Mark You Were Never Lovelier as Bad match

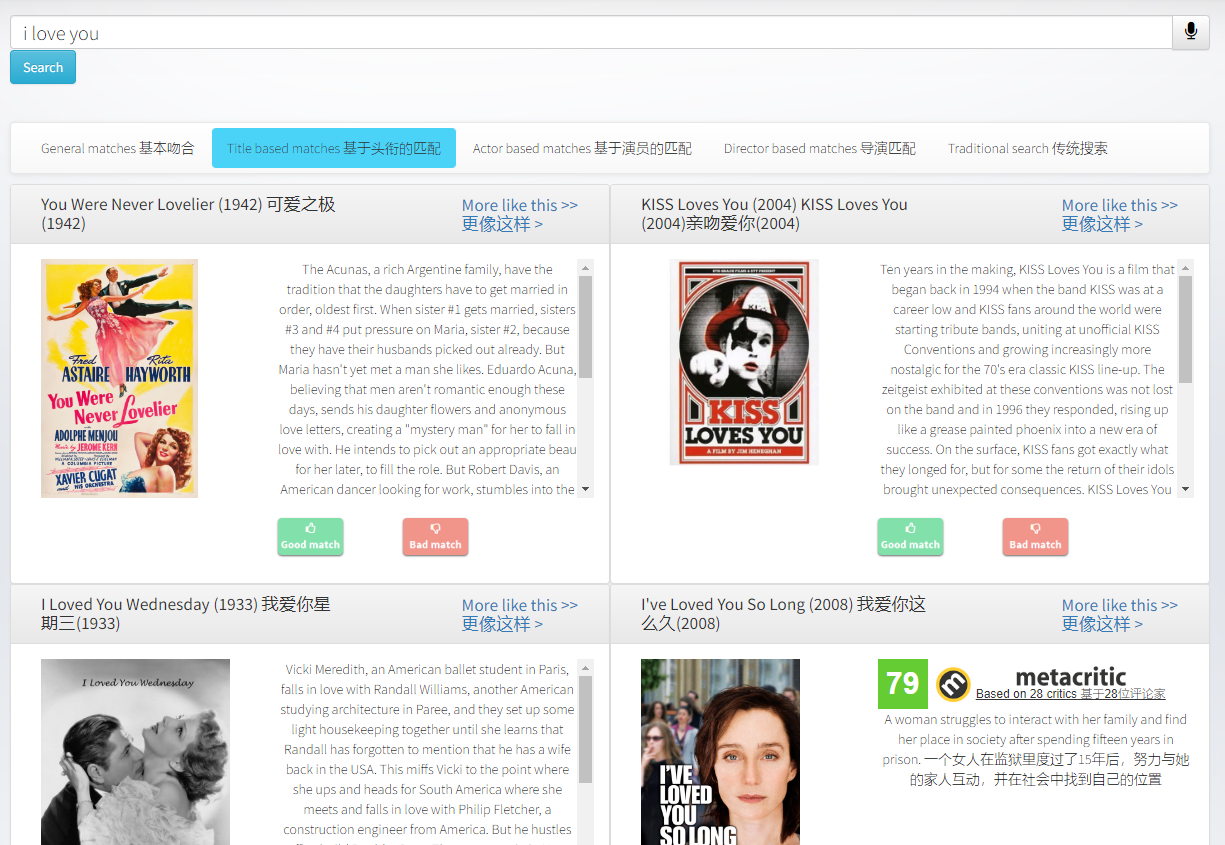click(x=435, y=536)
